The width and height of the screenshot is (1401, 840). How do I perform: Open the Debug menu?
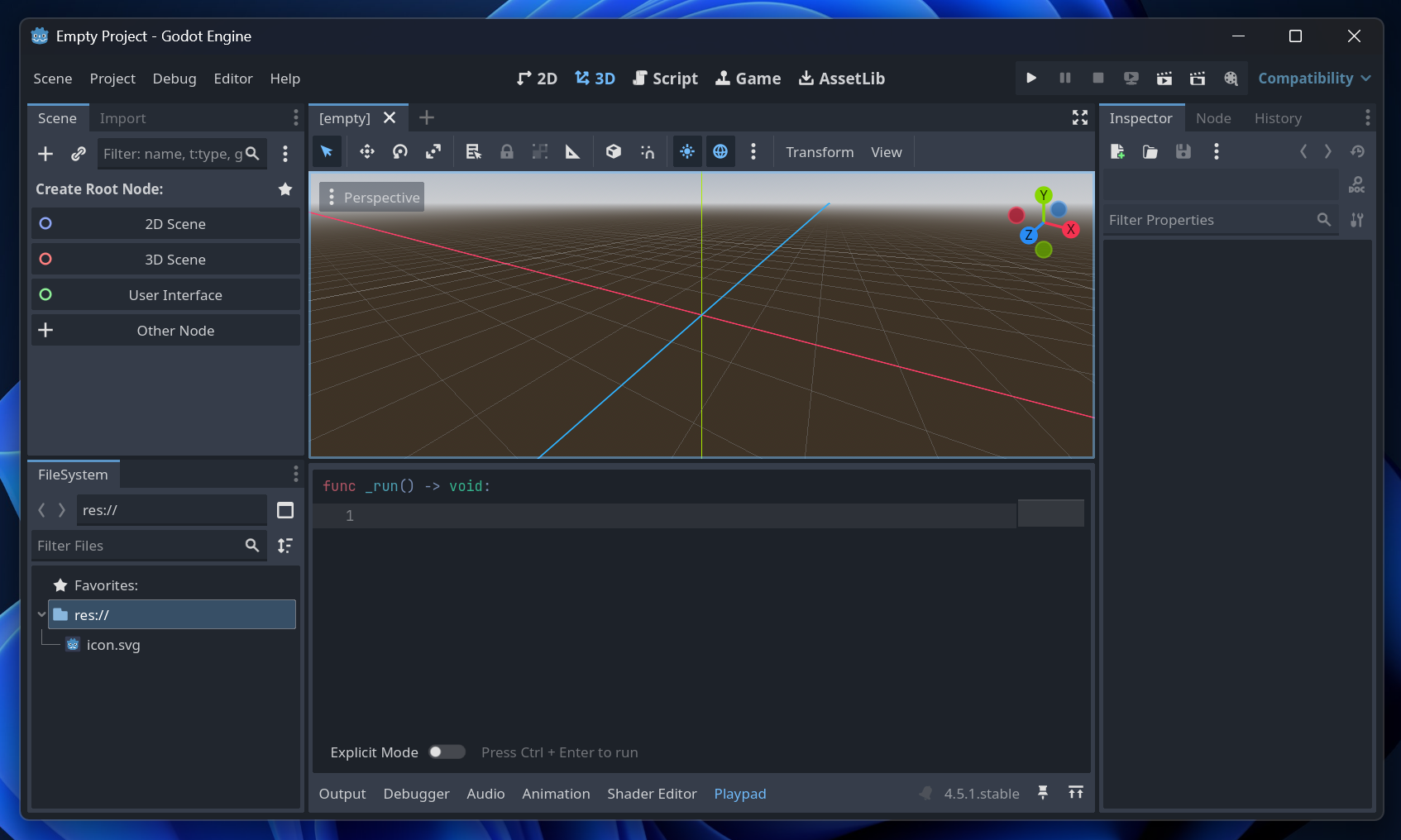[175, 79]
